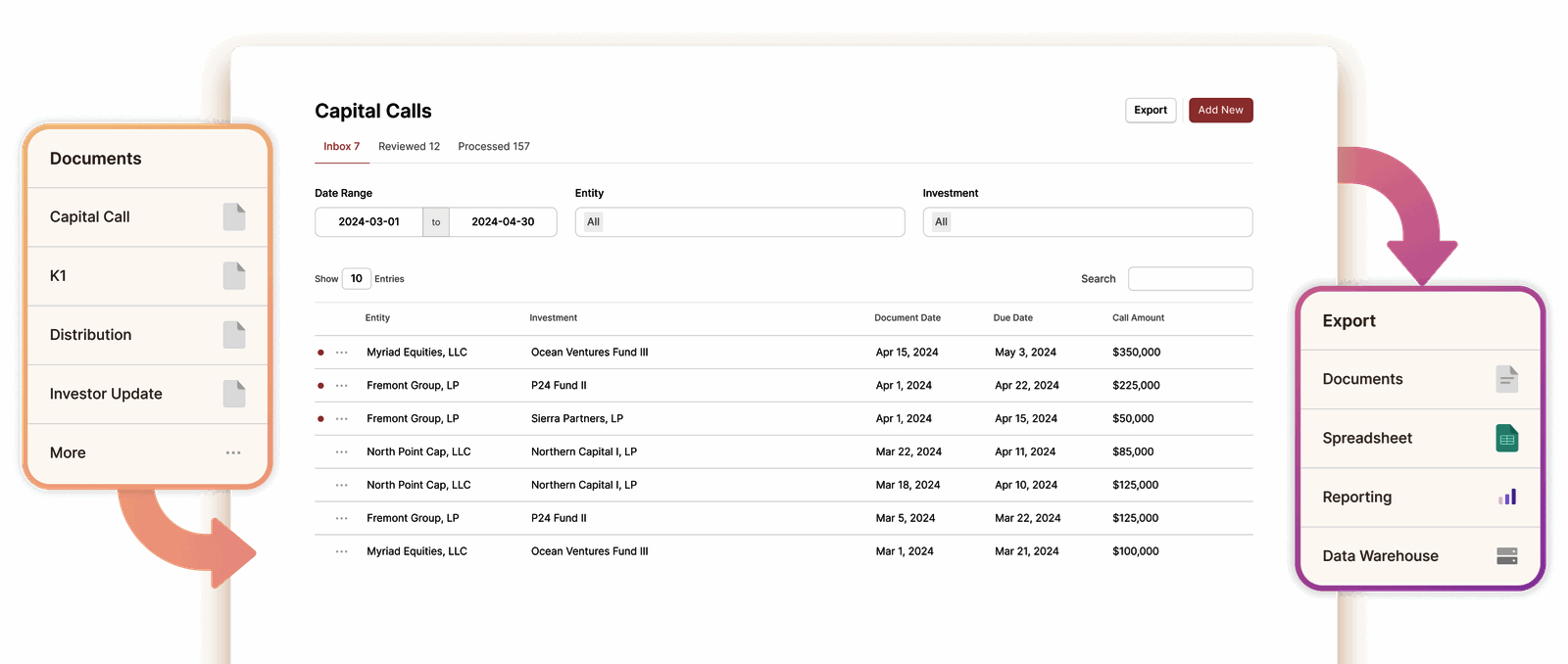Click the Data Warehouse server icon
Viewport: 1568px width, 664px height.
click(1507, 556)
